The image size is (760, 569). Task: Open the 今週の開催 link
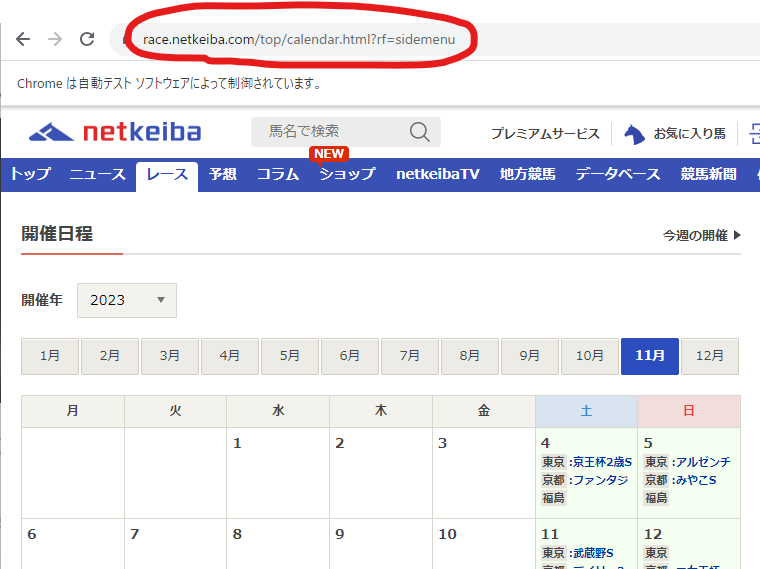702,236
